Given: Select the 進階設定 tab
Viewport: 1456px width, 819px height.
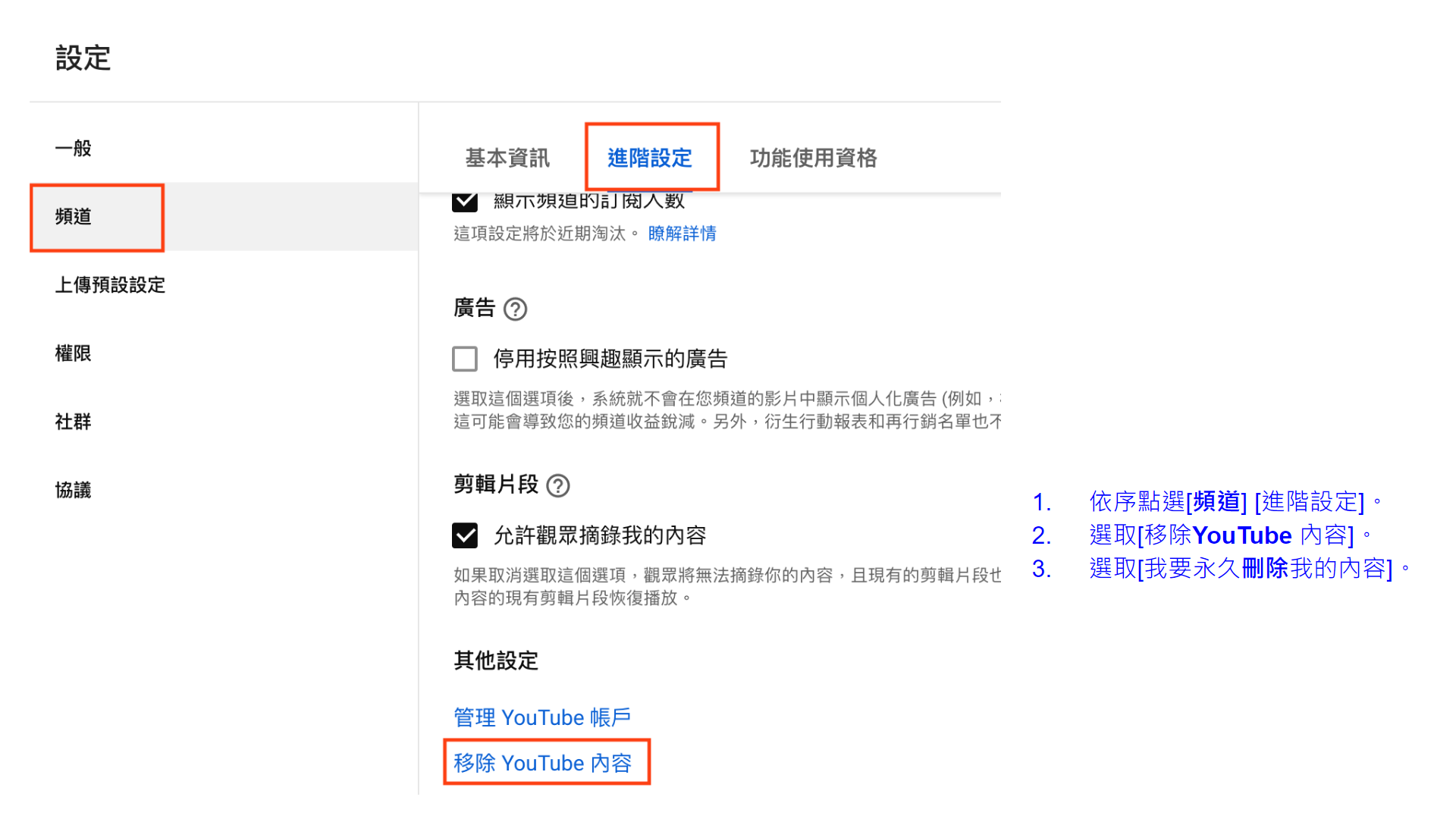Looking at the screenshot, I should pos(650,158).
